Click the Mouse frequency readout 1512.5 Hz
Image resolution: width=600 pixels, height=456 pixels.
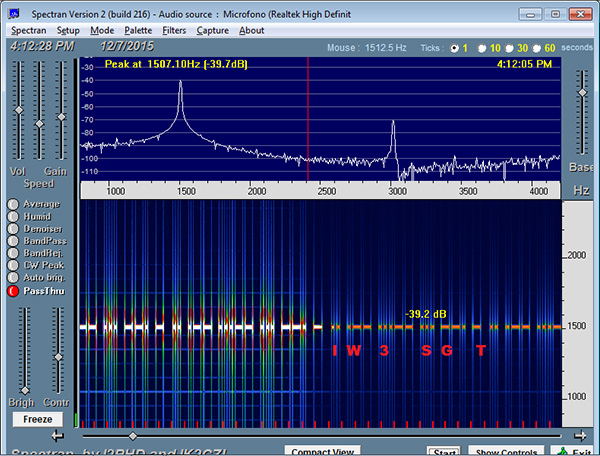(367, 48)
